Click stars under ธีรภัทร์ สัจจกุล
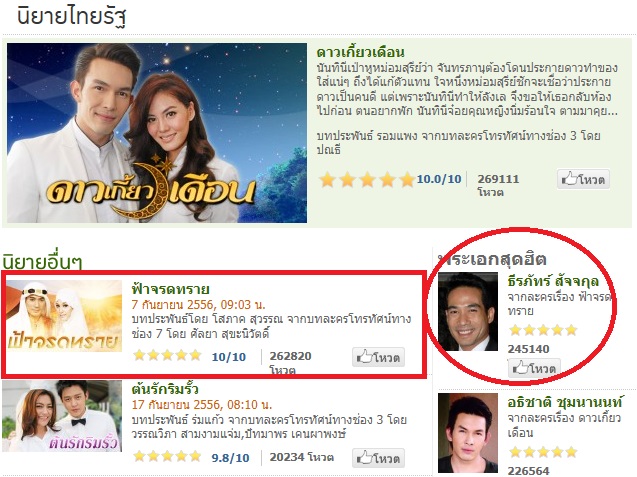The width and height of the screenshot is (637, 477). [543, 330]
